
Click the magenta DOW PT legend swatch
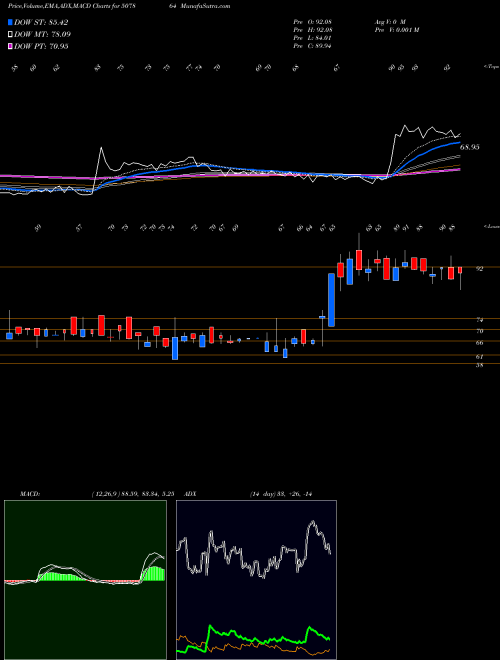click(x=10, y=46)
